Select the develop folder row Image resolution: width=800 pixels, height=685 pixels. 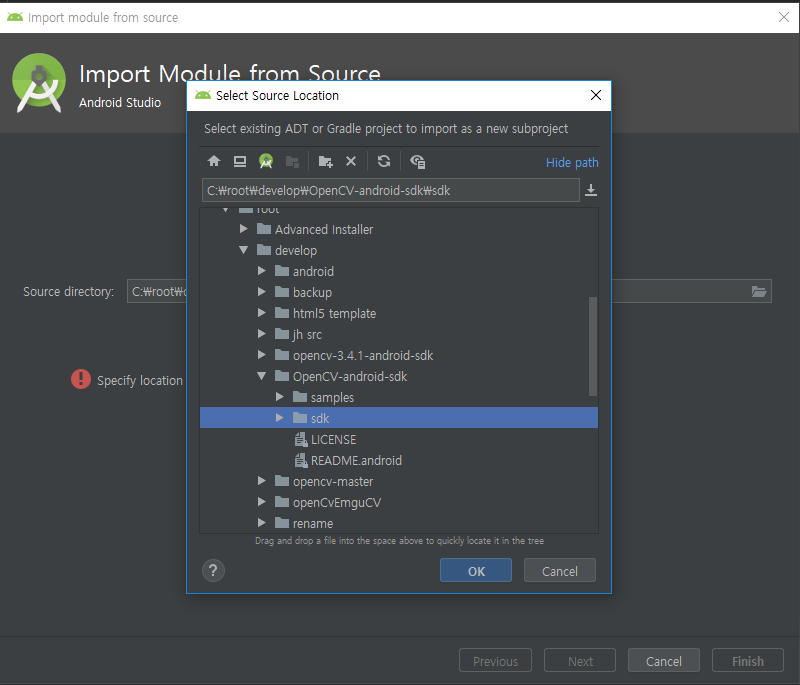pyautogui.click(x=398, y=250)
